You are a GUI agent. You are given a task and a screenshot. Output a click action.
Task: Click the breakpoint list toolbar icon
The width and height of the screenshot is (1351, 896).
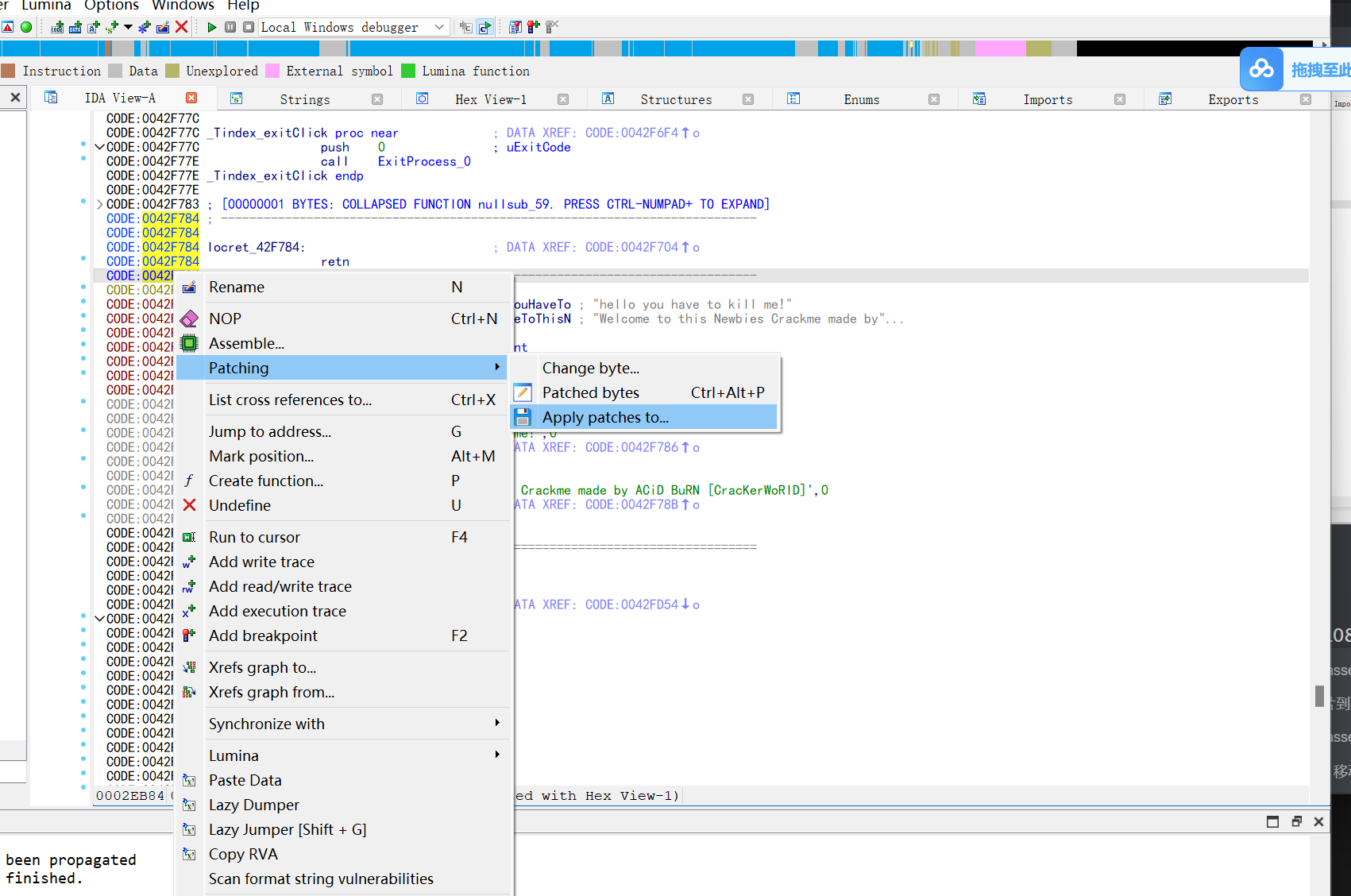click(515, 27)
